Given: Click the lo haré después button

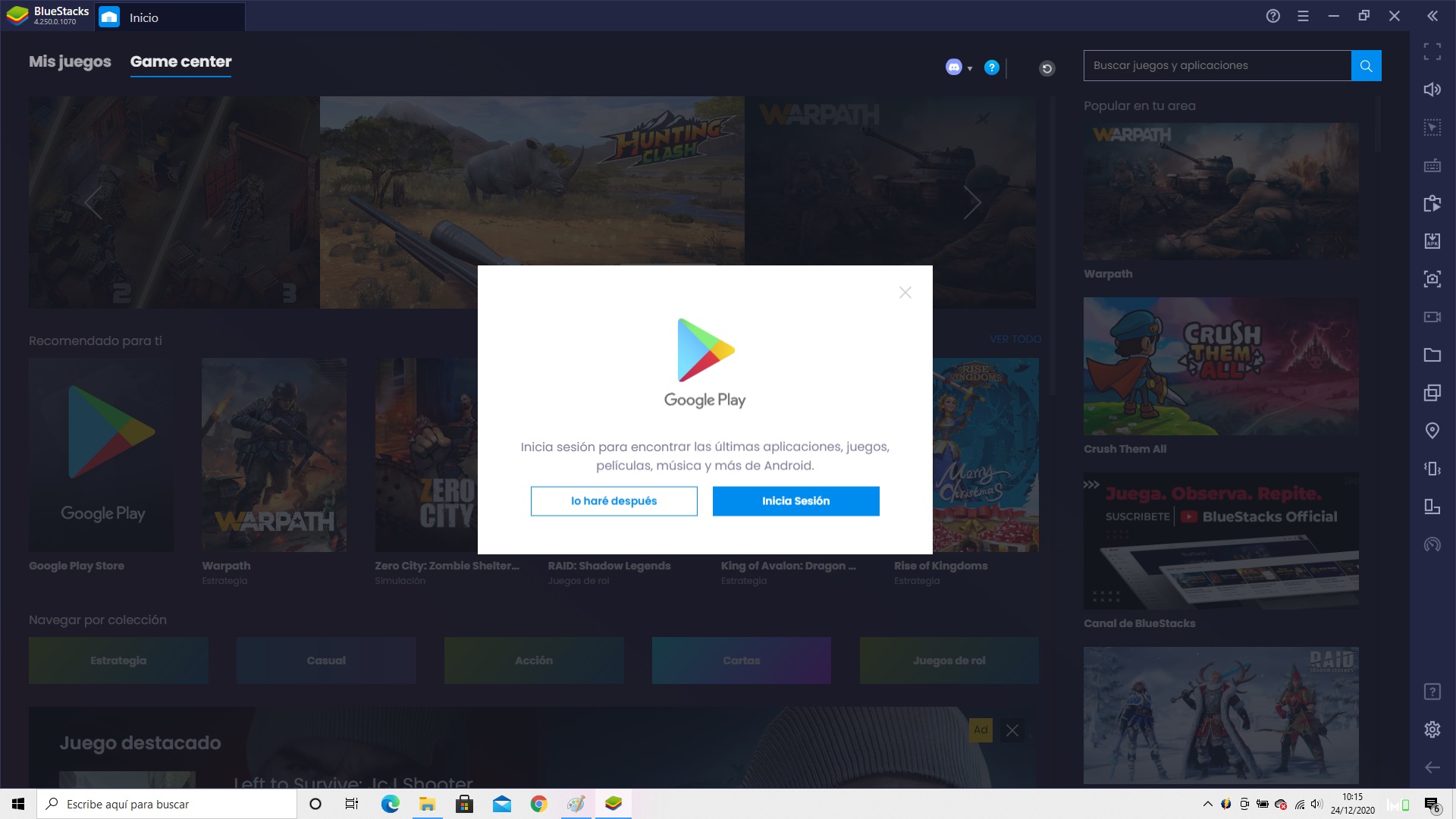Looking at the screenshot, I should 613,501.
